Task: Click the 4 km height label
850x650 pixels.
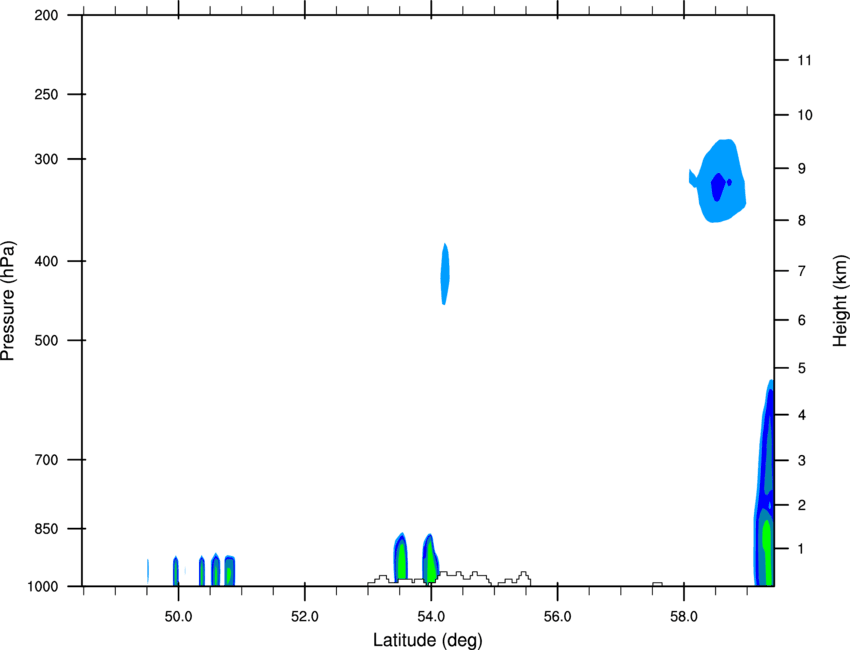Action: 802,415
